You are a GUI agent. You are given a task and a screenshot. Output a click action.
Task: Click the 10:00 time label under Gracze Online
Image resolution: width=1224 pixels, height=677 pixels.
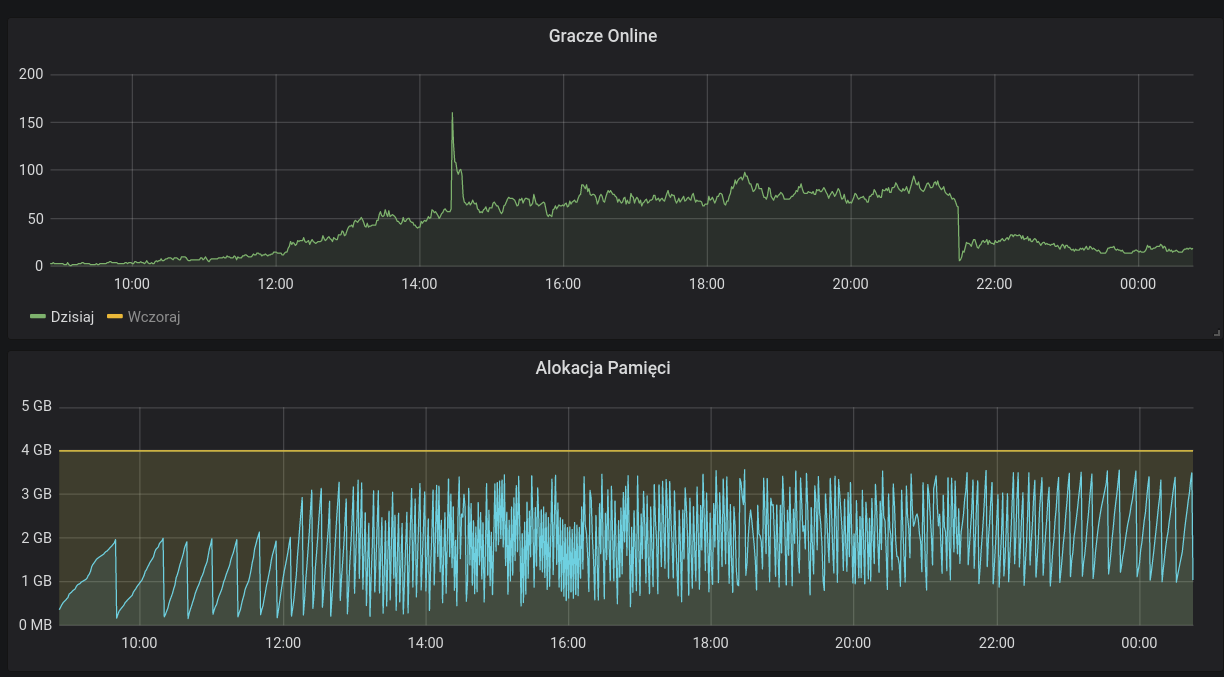[x=132, y=284]
